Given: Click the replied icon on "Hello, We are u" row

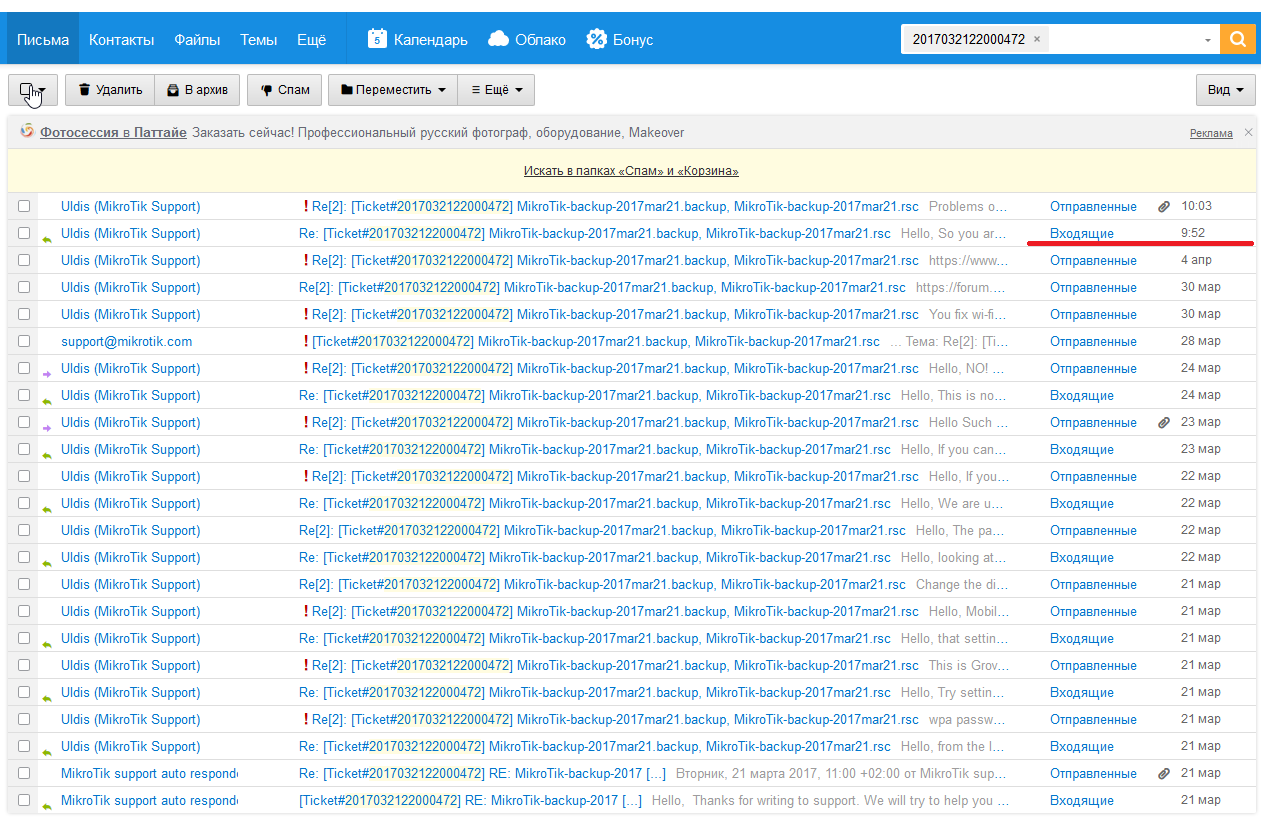Looking at the screenshot, I should click(46, 509).
